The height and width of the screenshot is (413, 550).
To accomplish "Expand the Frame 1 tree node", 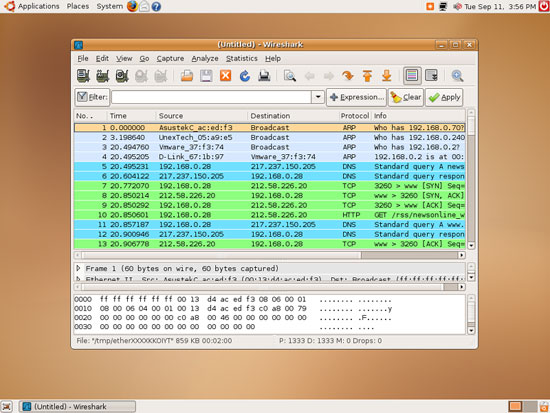I will tap(79, 268).
